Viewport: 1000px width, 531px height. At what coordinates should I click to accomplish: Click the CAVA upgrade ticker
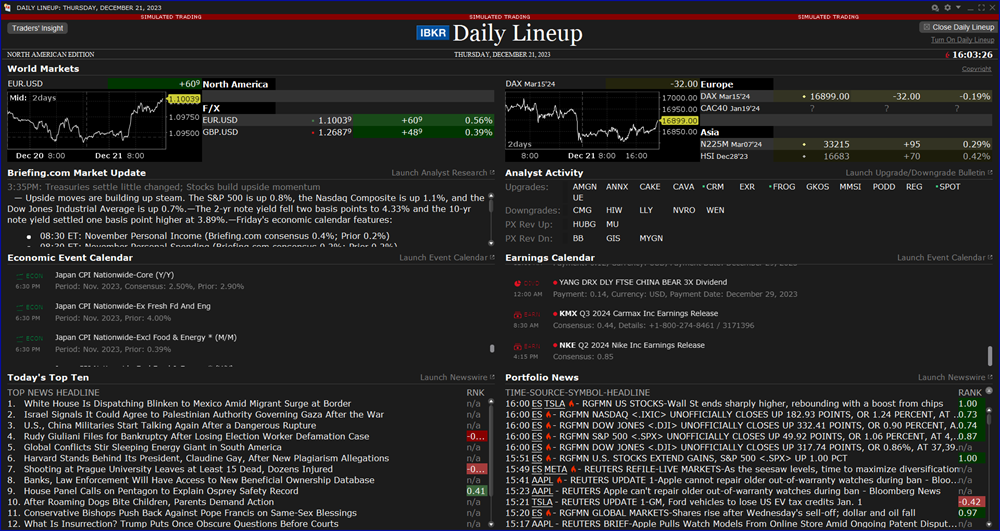click(683, 187)
